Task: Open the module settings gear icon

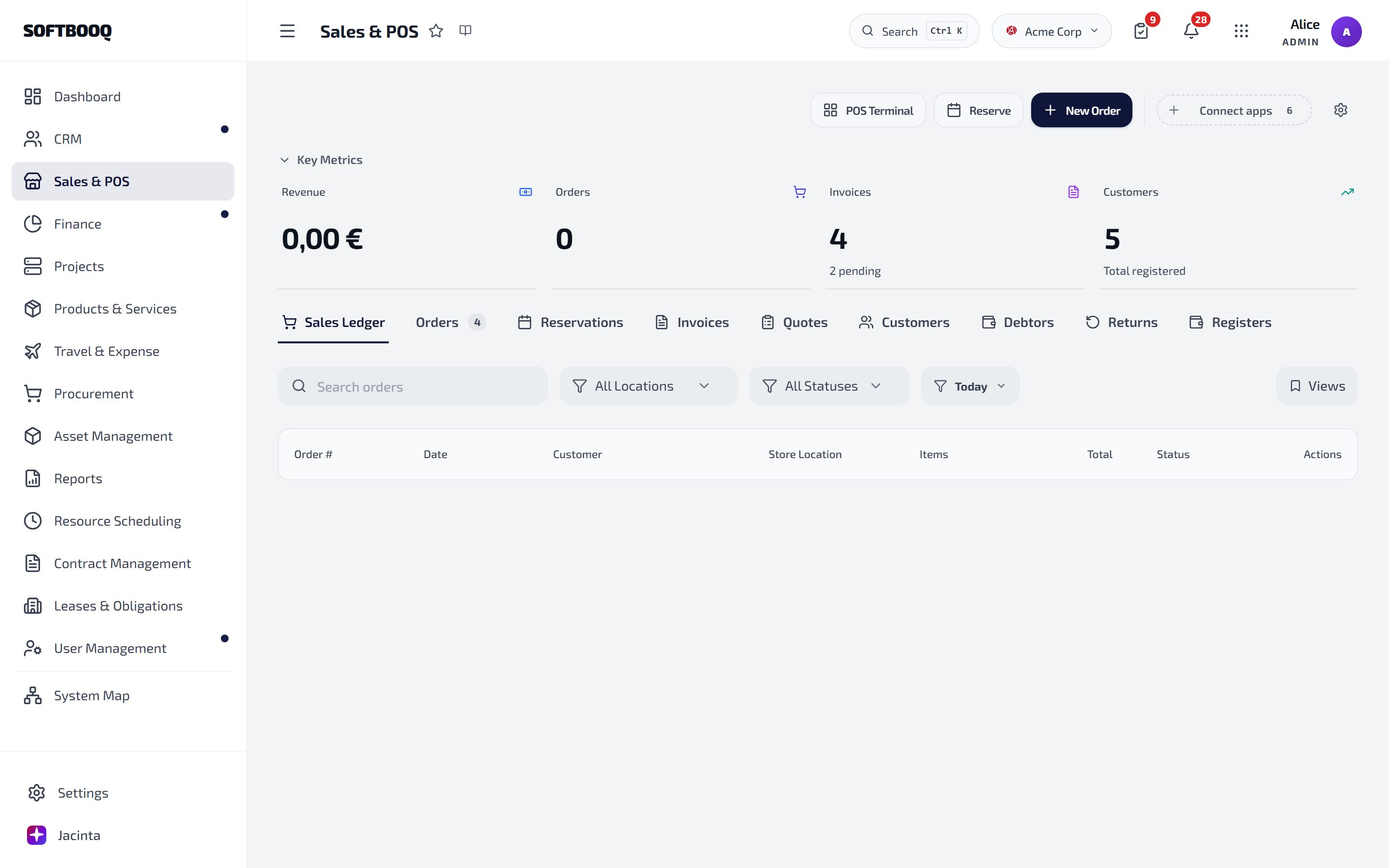Action: click(x=1340, y=110)
